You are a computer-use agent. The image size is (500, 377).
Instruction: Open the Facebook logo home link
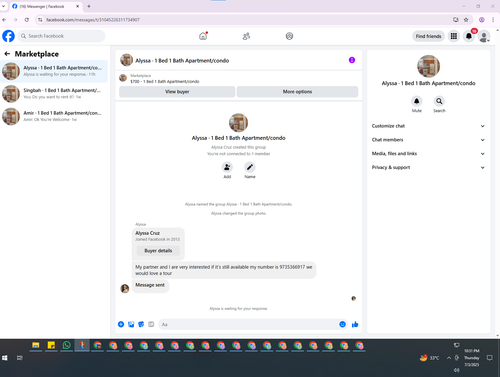pyautogui.click(x=8, y=36)
